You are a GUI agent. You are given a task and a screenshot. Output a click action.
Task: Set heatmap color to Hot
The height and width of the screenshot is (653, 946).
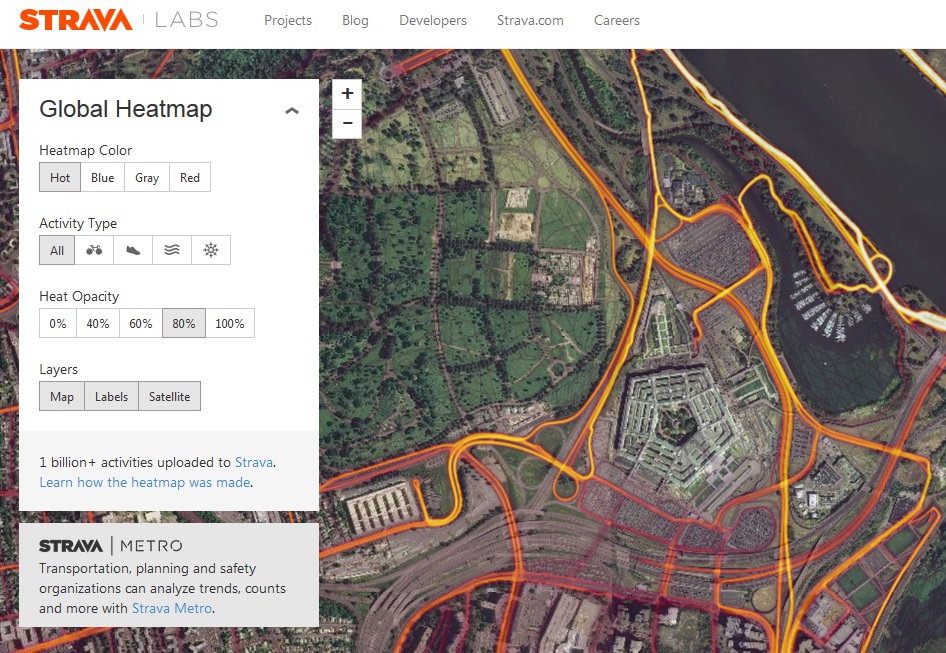click(60, 177)
